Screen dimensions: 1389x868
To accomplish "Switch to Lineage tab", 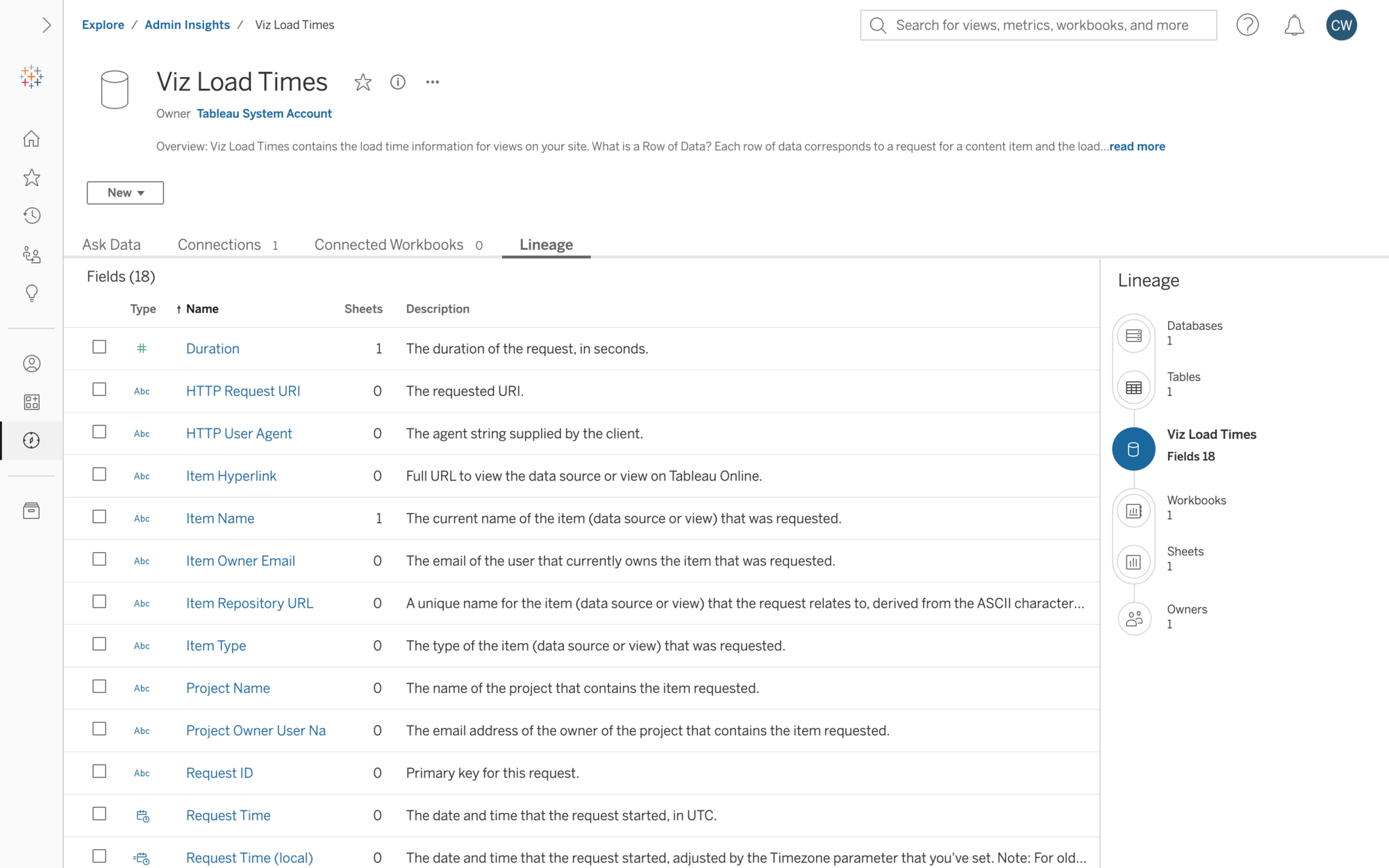I will pos(546,244).
